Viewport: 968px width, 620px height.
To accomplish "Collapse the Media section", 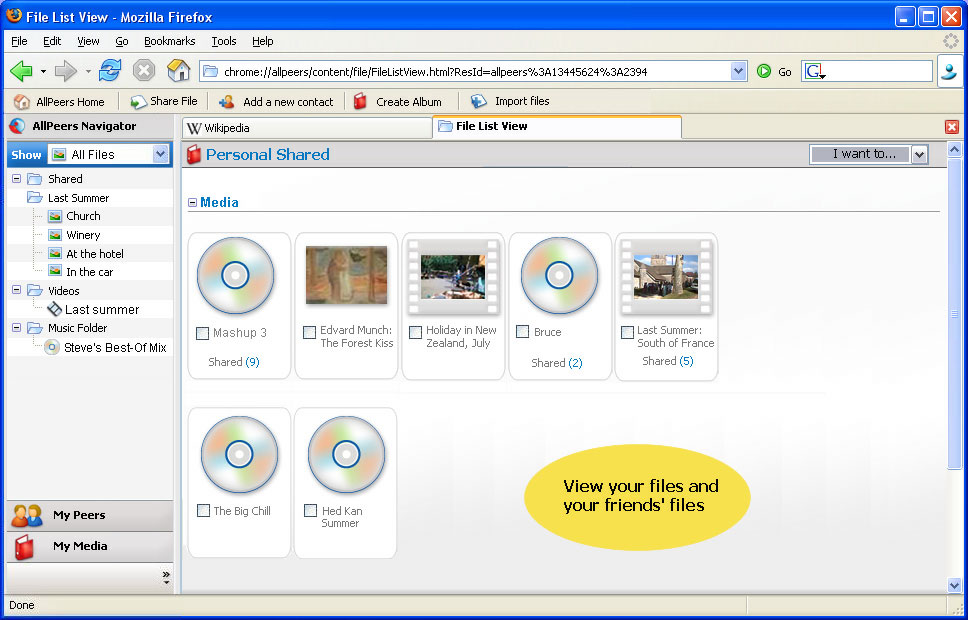I will point(192,203).
